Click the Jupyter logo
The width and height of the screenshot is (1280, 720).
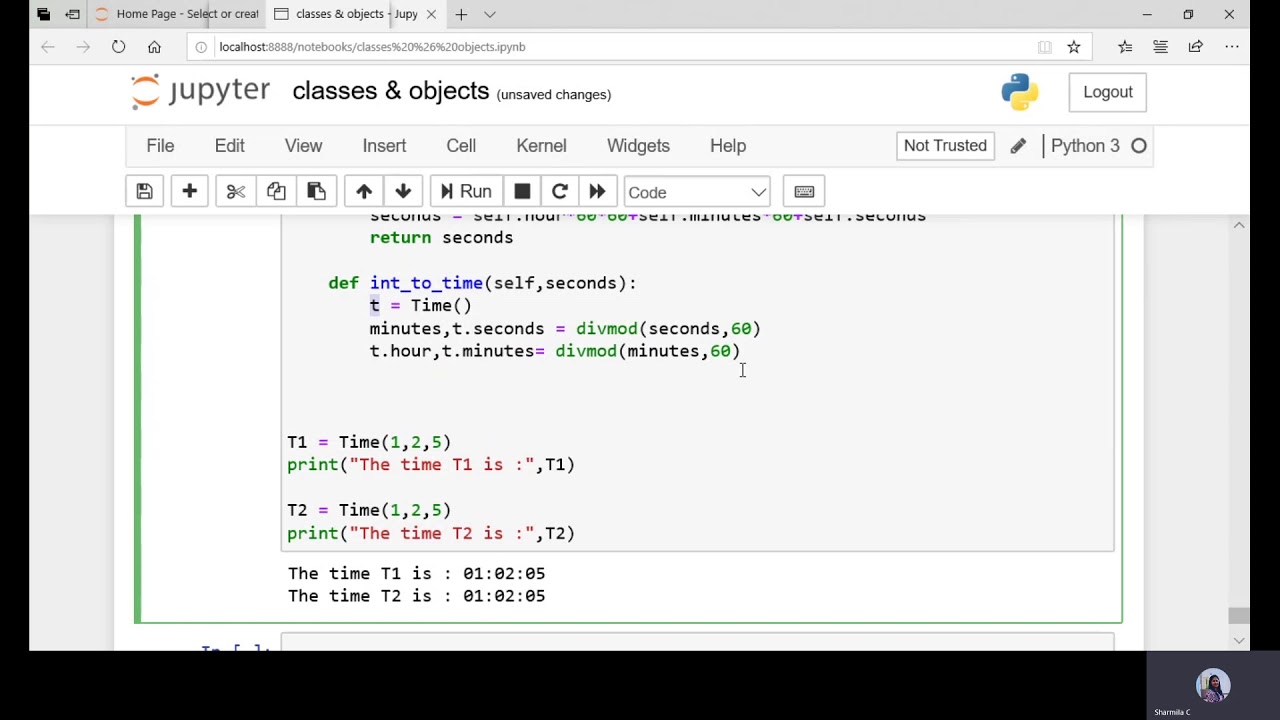(200, 91)
